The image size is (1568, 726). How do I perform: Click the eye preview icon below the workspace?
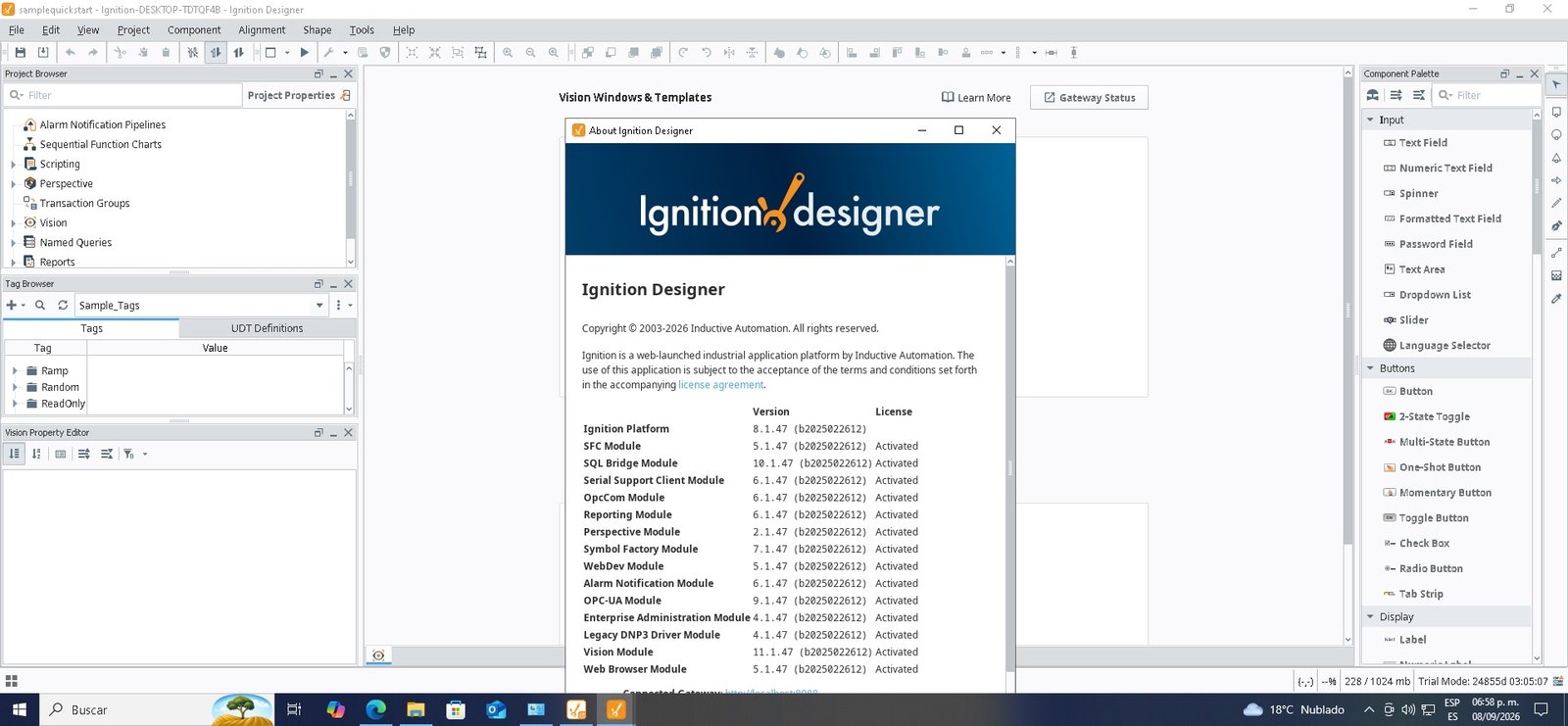[x=378, y=655]
